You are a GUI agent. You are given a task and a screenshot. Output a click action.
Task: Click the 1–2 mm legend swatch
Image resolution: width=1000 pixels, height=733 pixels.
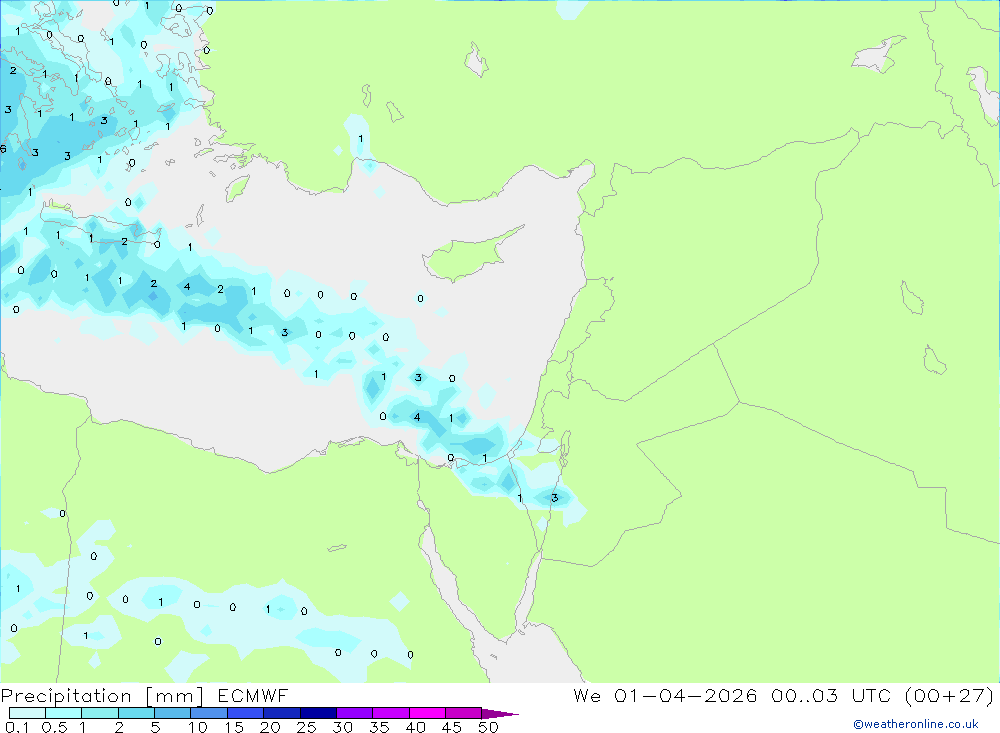pos(100,713)
